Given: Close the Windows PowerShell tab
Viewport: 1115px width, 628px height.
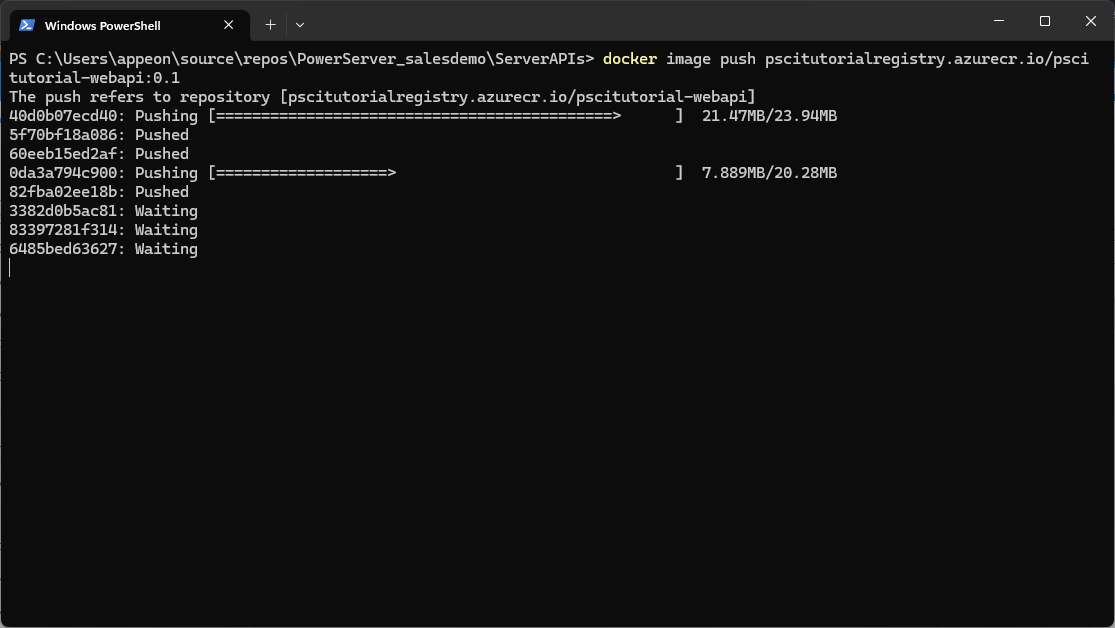Looking at the screenshot, I should (228, 25).
